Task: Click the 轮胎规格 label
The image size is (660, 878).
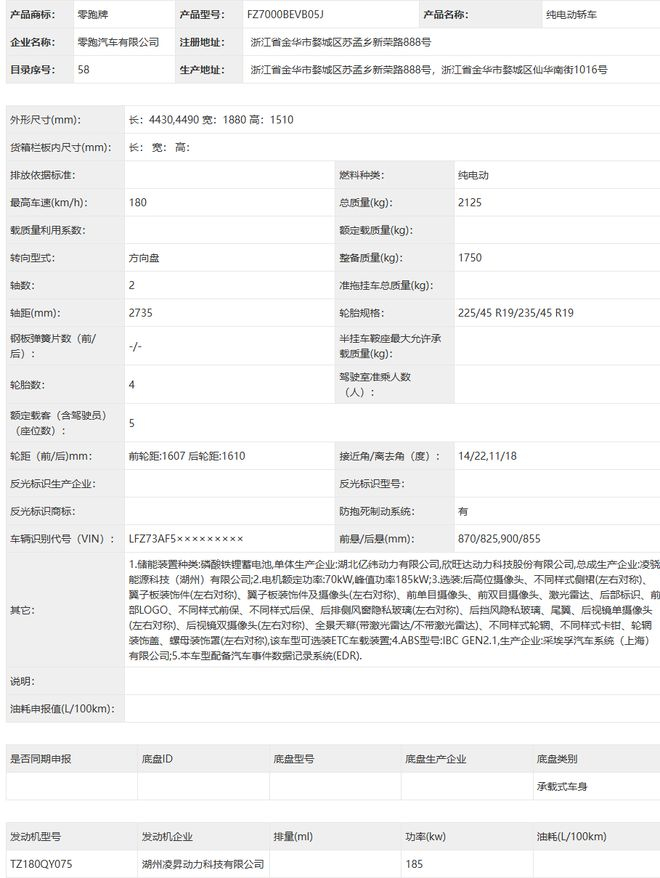Action: click(x=362, y=312)
